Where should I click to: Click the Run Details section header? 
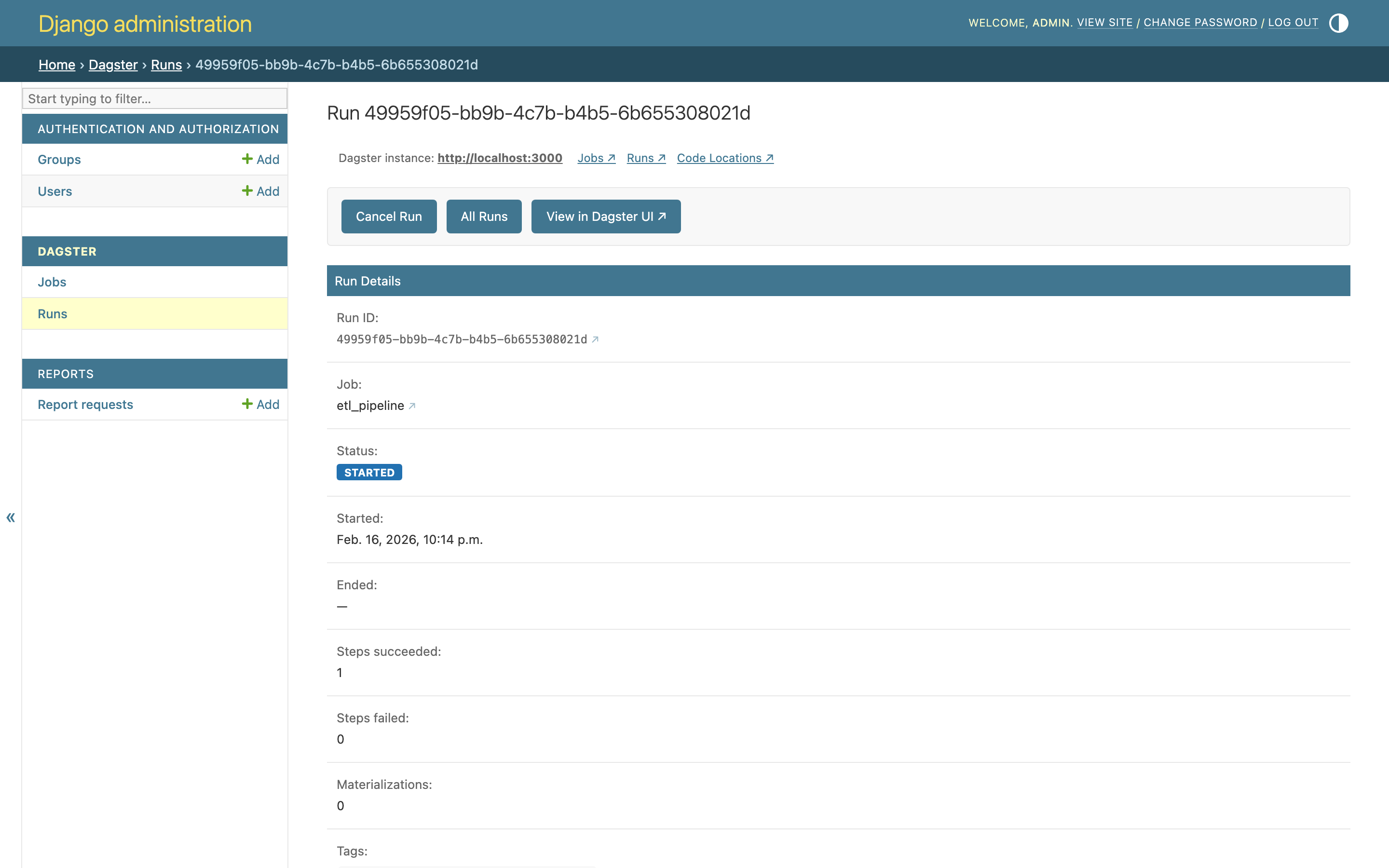coord(838,281)
